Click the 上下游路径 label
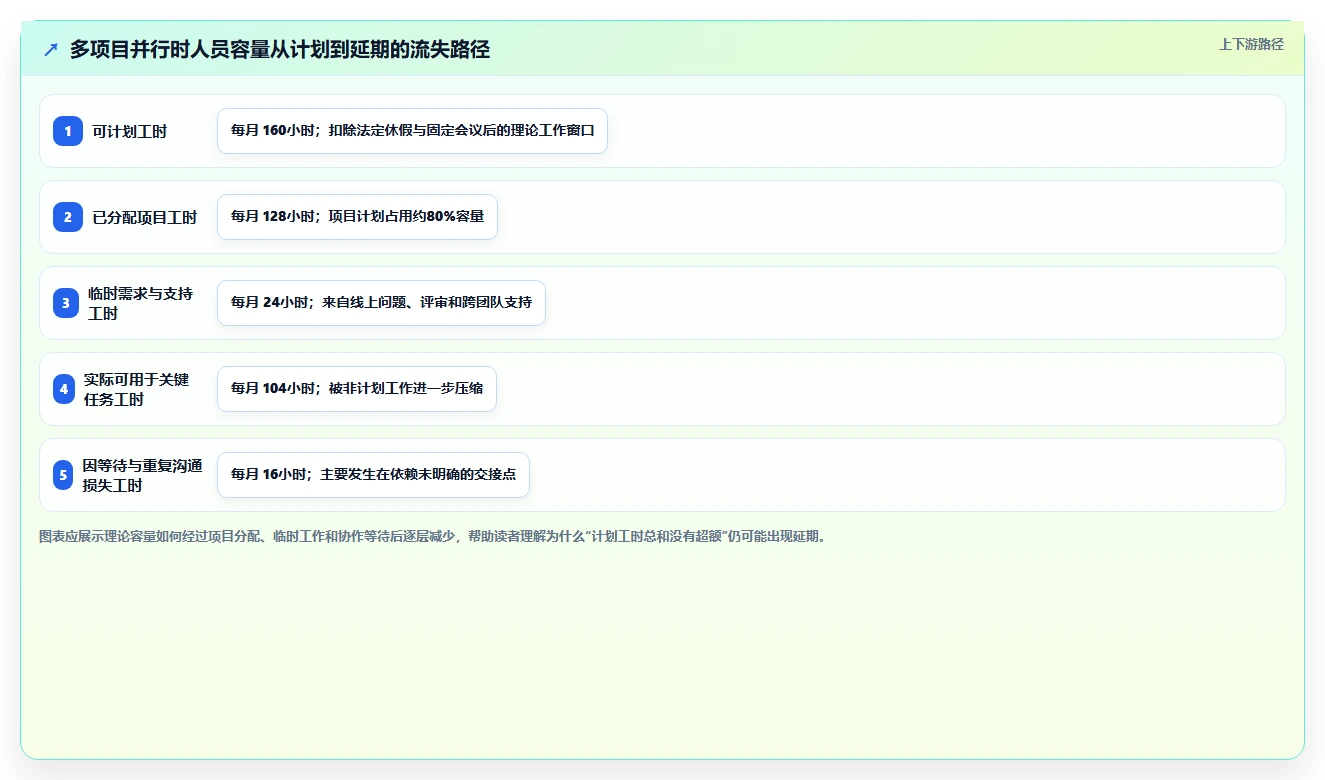 point(1251,44)
